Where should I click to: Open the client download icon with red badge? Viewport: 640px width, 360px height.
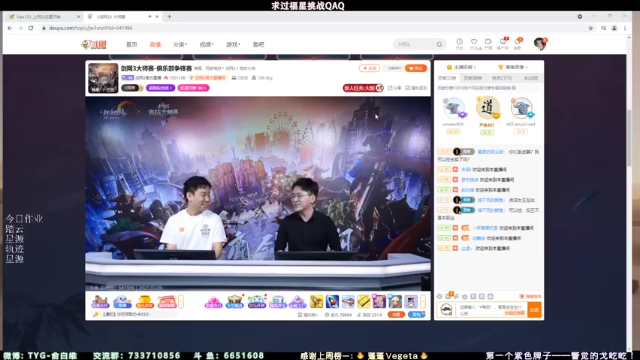pos(503,44)
